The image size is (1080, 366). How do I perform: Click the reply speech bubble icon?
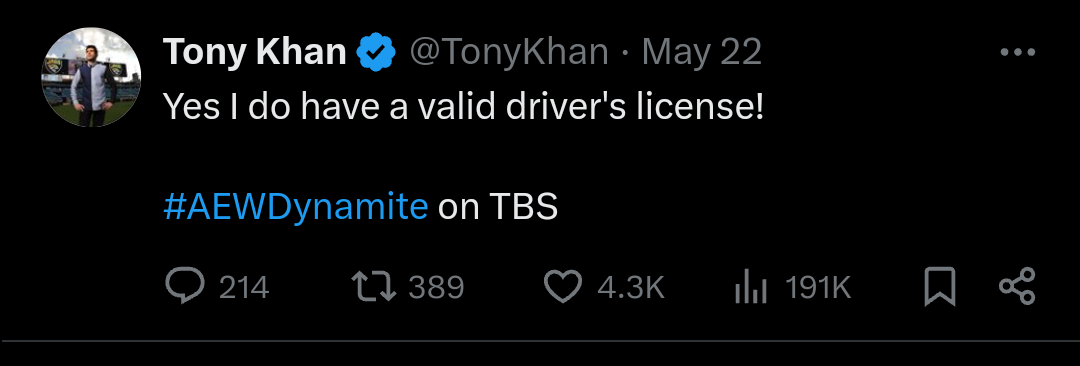[x=185, y=286]
